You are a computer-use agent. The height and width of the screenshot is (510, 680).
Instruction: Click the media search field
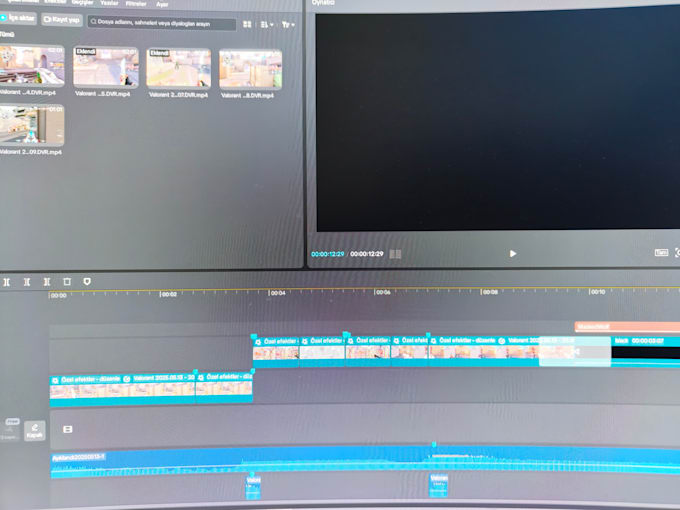pos(162,23)
